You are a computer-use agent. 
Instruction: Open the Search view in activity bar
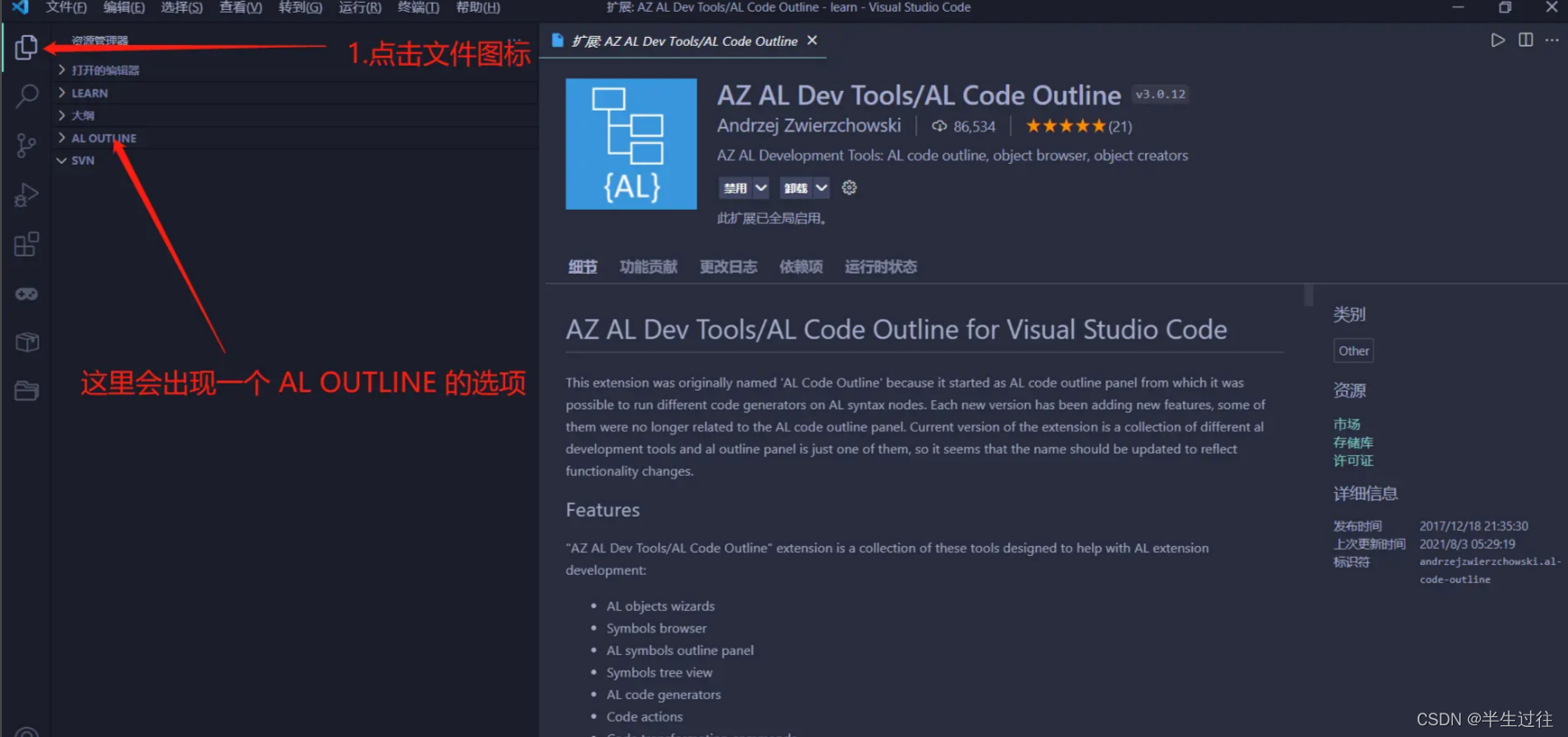[x=26, y=95]
